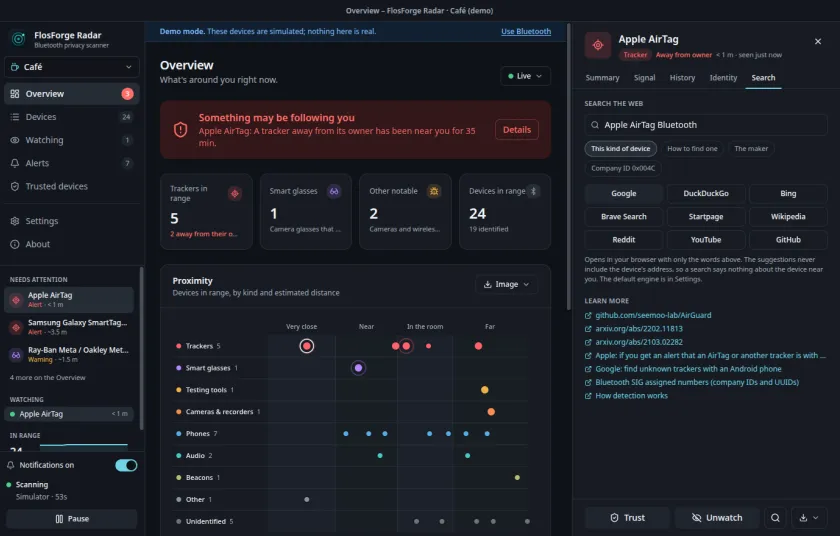Pause scanning with the Pause button
Viewport: 840px width, 536px height.
[72, 519]
